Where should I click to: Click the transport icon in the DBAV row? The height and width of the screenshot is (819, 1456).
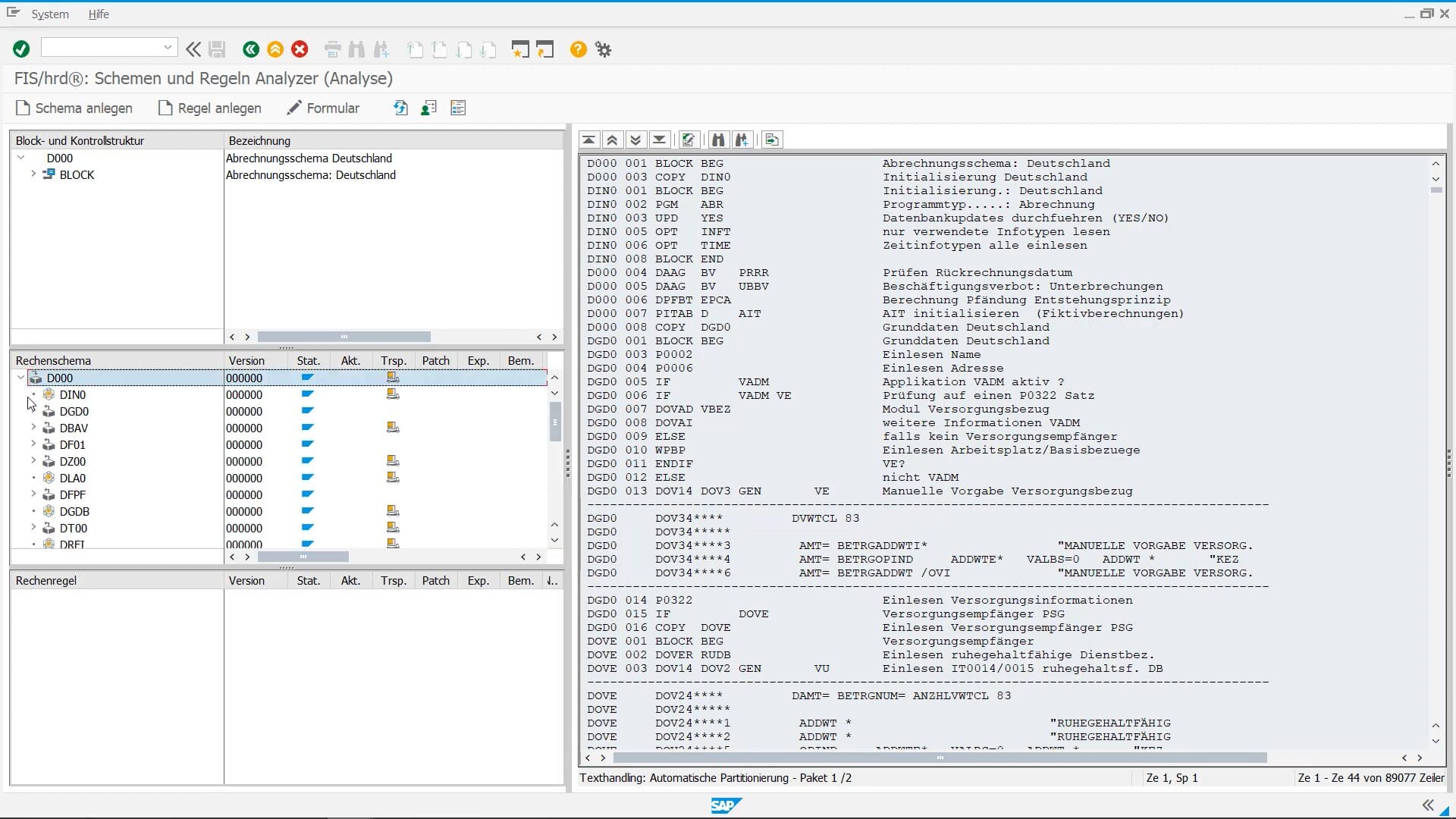pos(393,428)
